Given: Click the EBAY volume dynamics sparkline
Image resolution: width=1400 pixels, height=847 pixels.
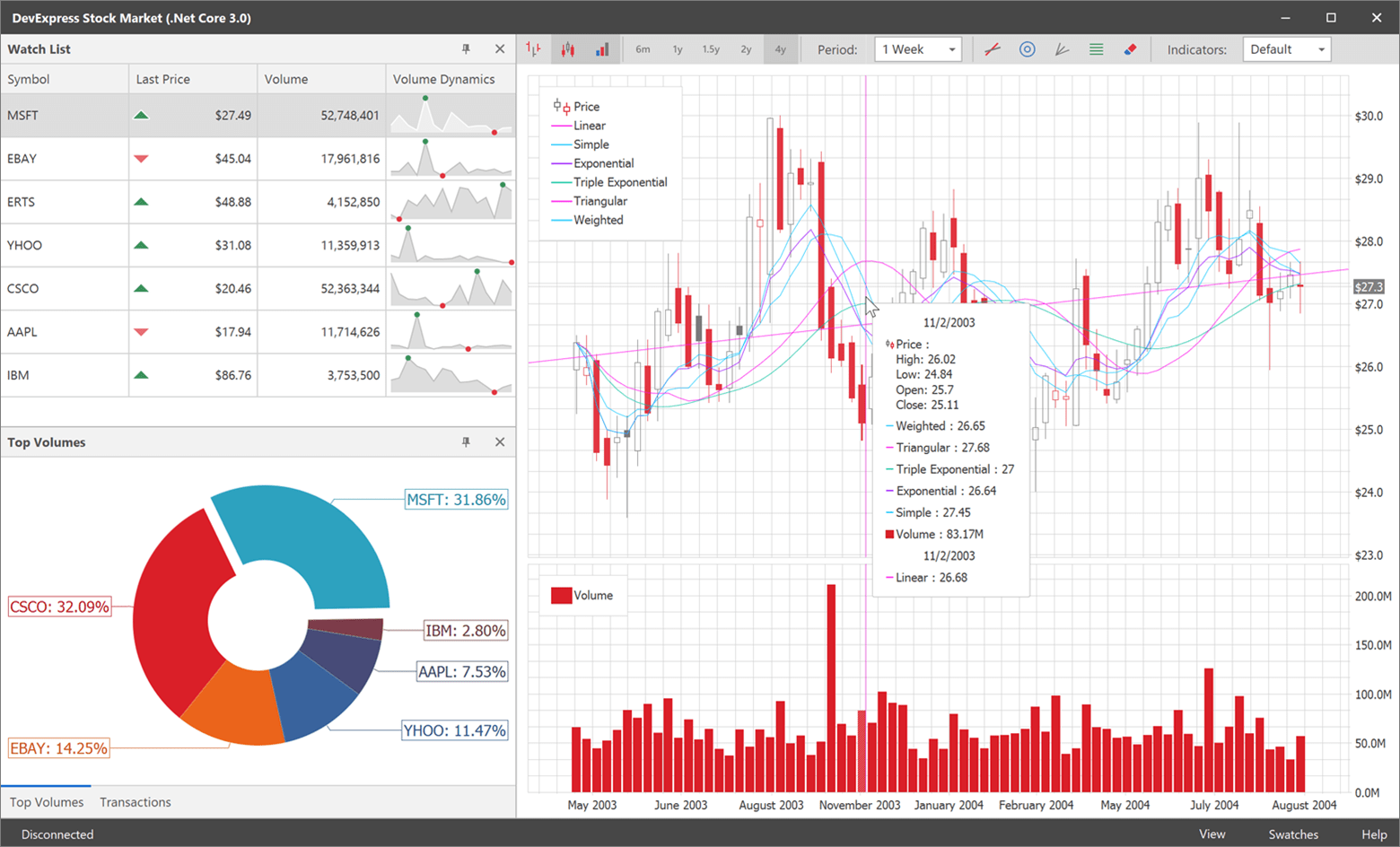Looking at the screenshot, I should pyautogui.click(x=451, y=159).
